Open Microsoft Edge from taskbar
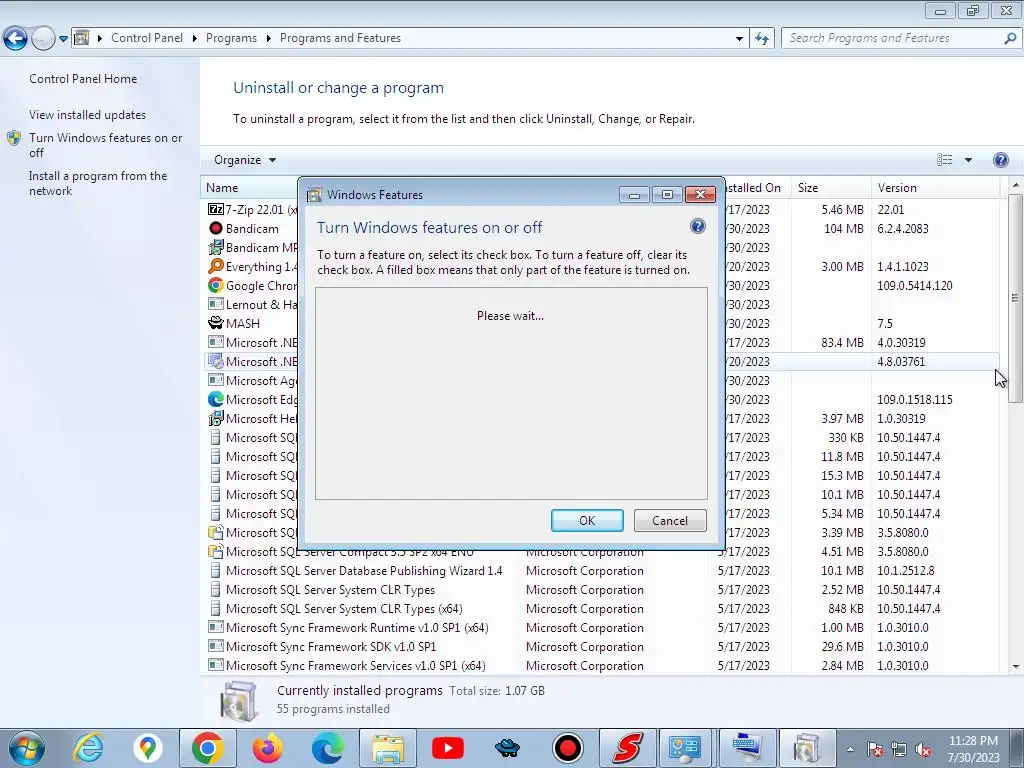Image resolution: width=1024 pixels, height=768 pixels. tap(328, 748)
